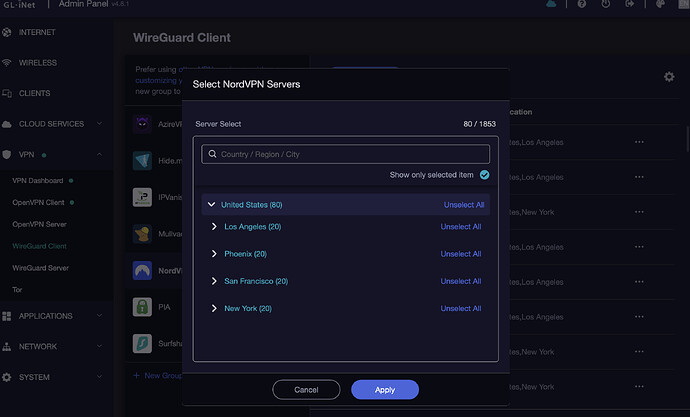The height and width of the screenshot is (417, 690).
Task: Expand the San Francisco (20) servers
Action: [x=215, y=281]
